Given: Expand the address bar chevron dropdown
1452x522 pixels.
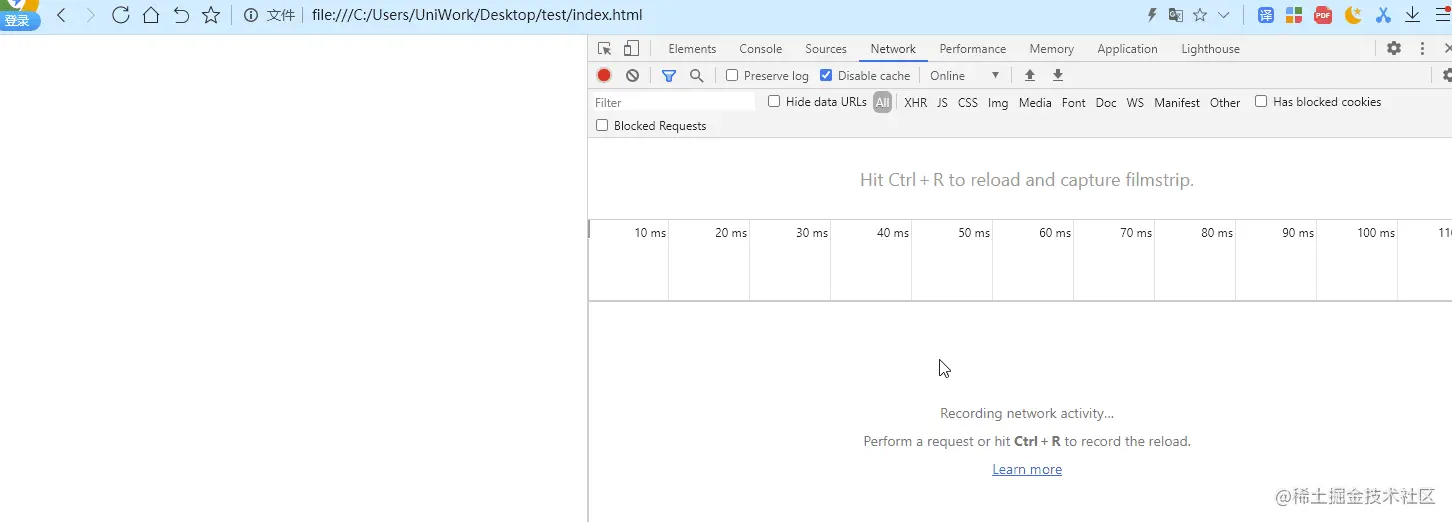Looking at the screenshot, I should 1223,15.
